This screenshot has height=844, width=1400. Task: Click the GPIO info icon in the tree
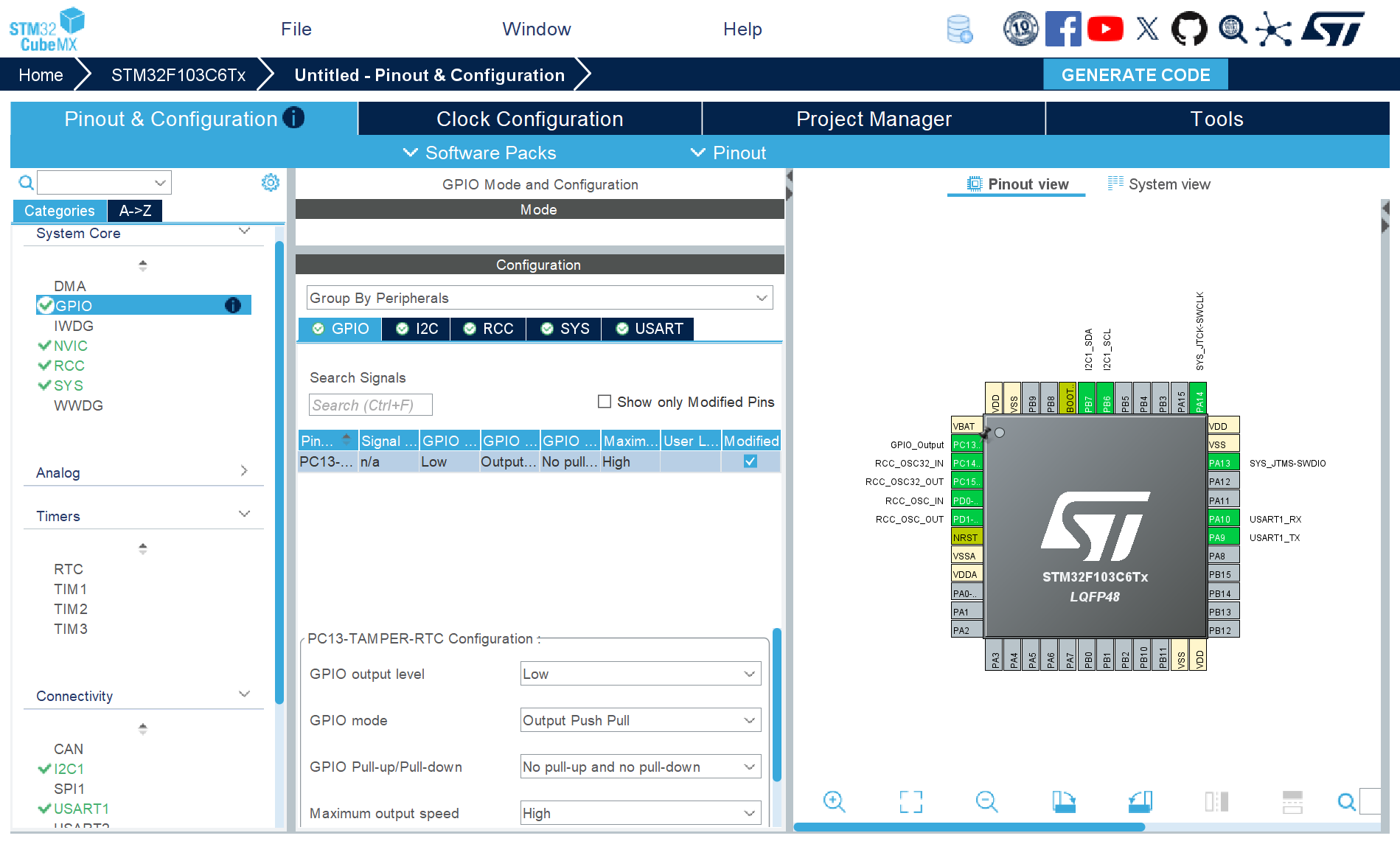(232, 305)
